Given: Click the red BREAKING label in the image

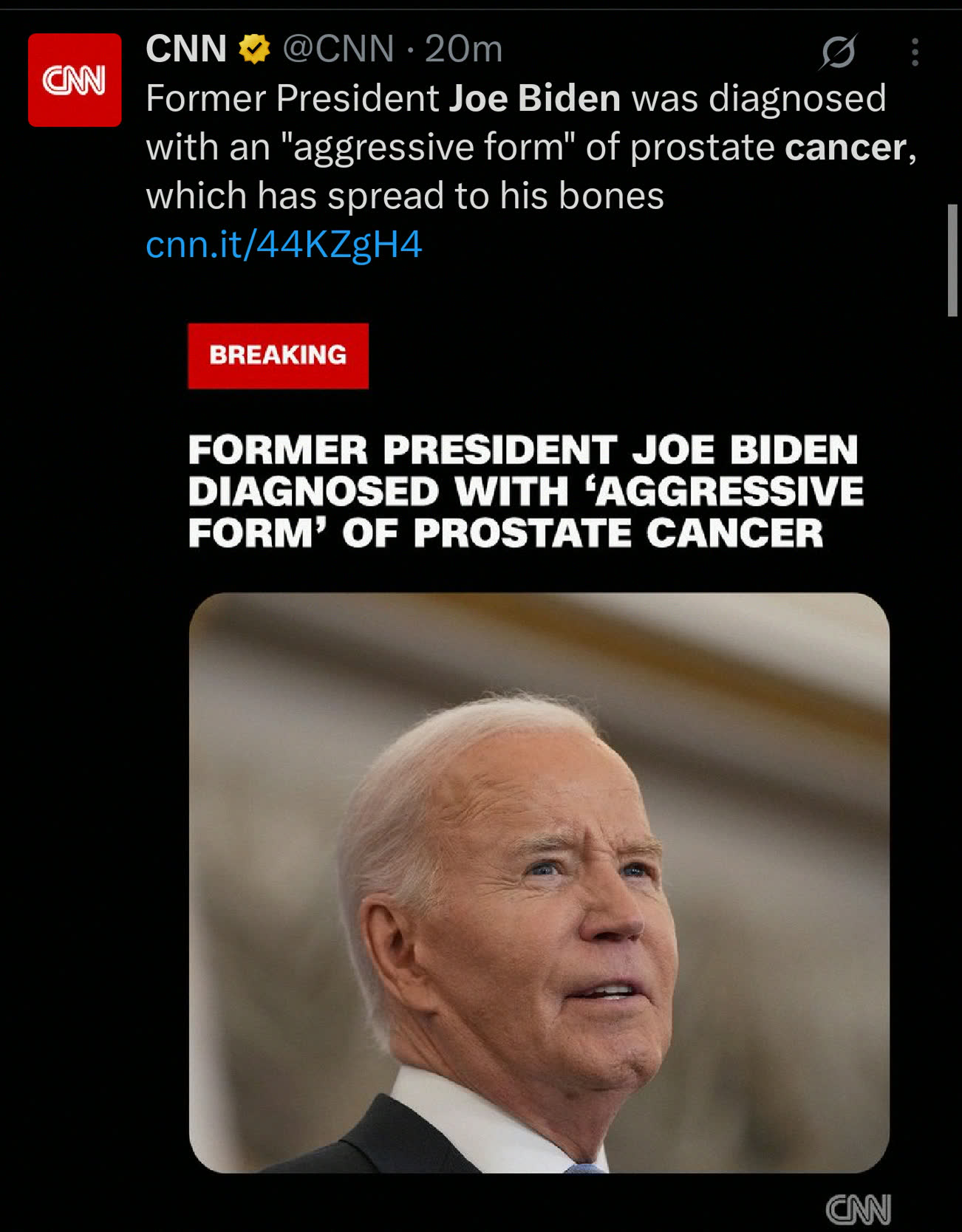Looking at the screenshot, I should (x=278, y=355).
